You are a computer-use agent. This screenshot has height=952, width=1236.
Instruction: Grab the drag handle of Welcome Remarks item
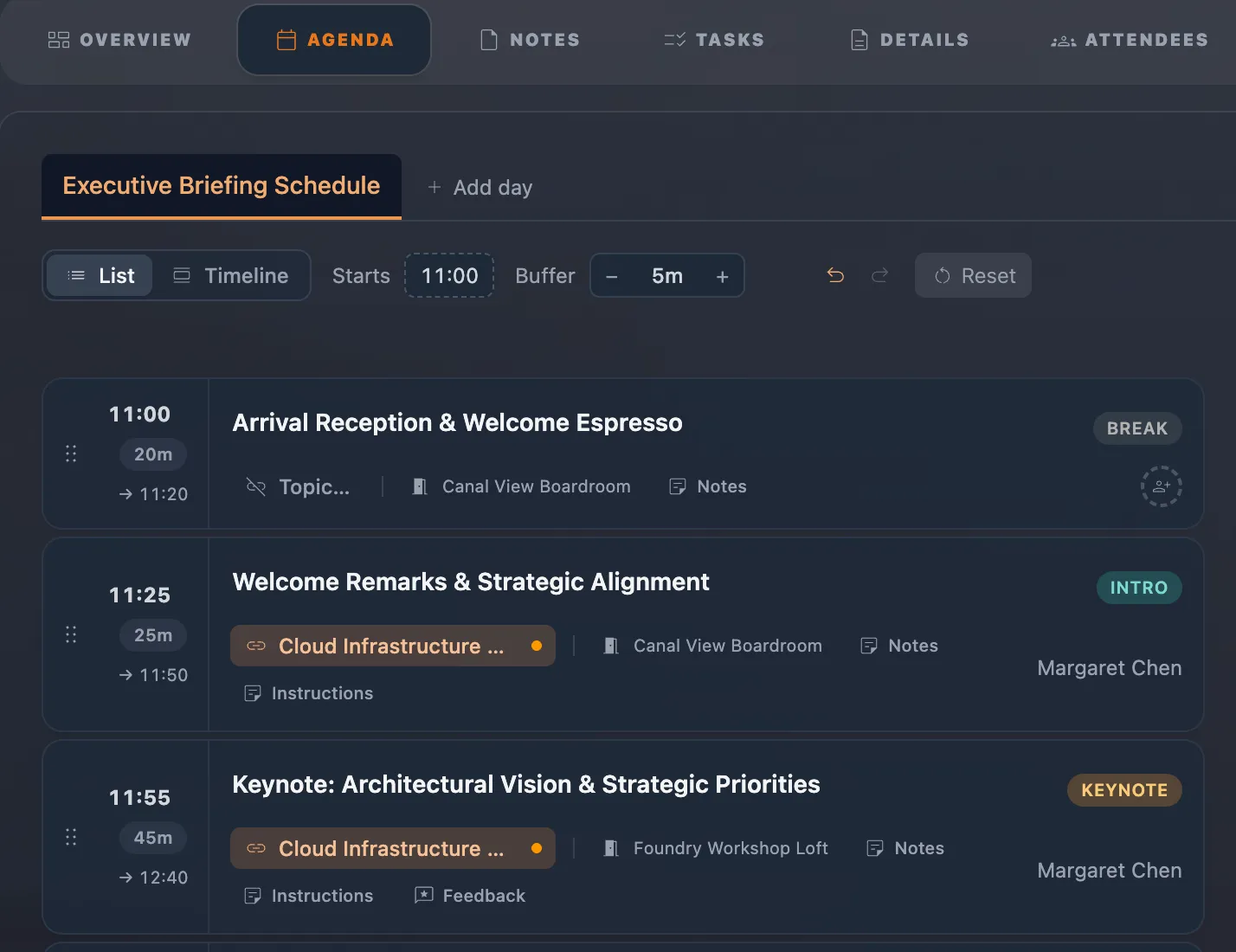point(71,634)
